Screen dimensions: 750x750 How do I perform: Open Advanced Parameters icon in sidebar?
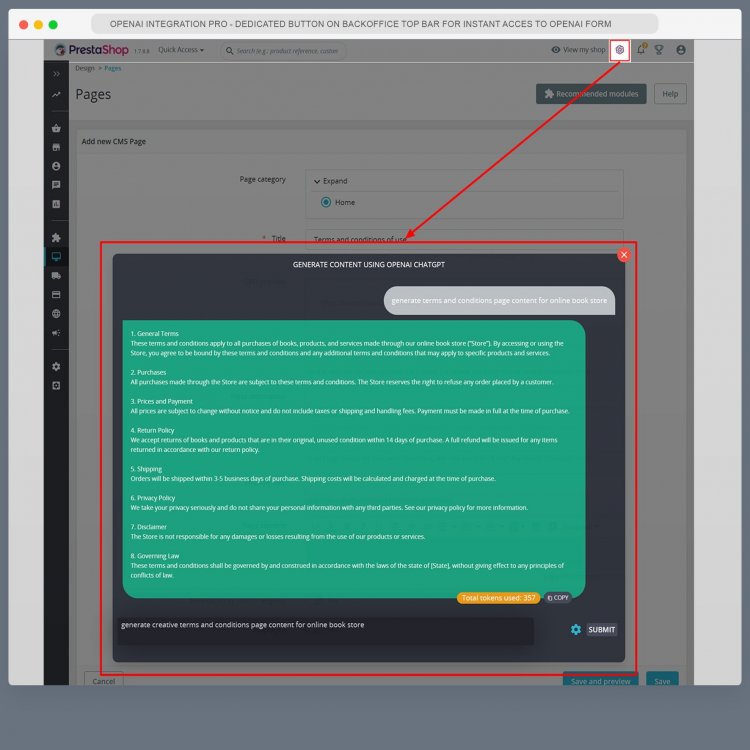click(56, 386)
